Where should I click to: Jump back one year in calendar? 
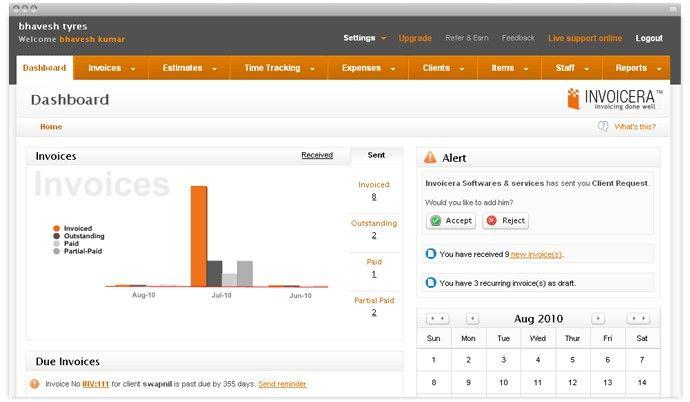tap(437, 319)
